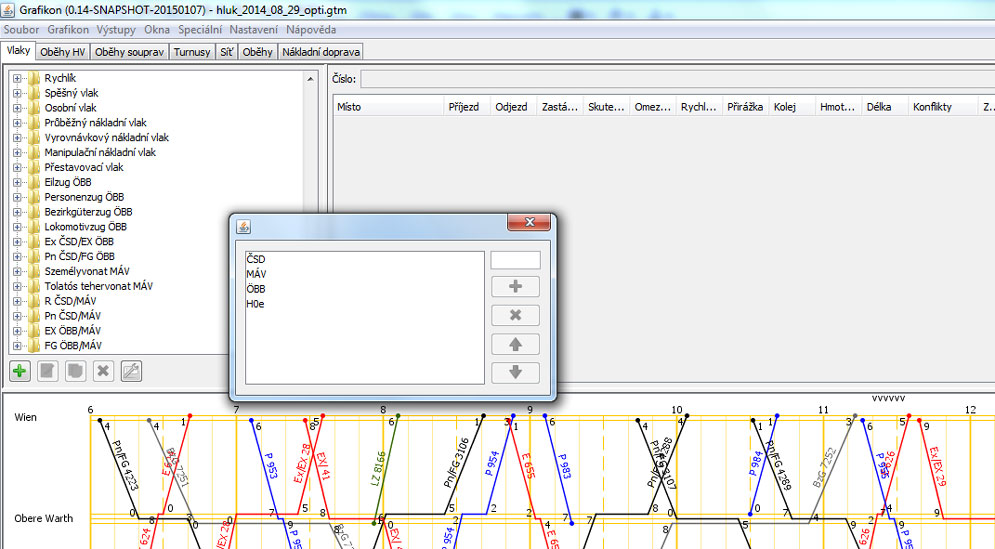Click the Eilzug ÖBB folder icon
Image resolution: width=995 pixels, height=549 pixels.
[34, 182]
